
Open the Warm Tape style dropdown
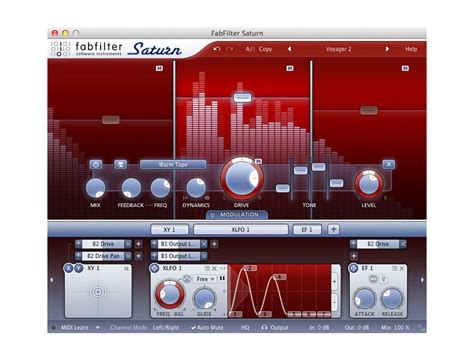point(173,164)
